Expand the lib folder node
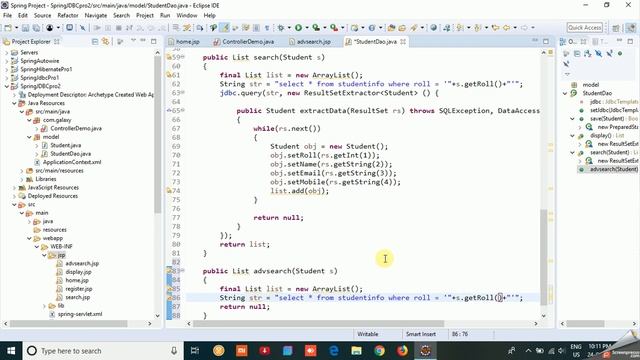This screenshot has height=360, width=640. [x=44, y=306]
